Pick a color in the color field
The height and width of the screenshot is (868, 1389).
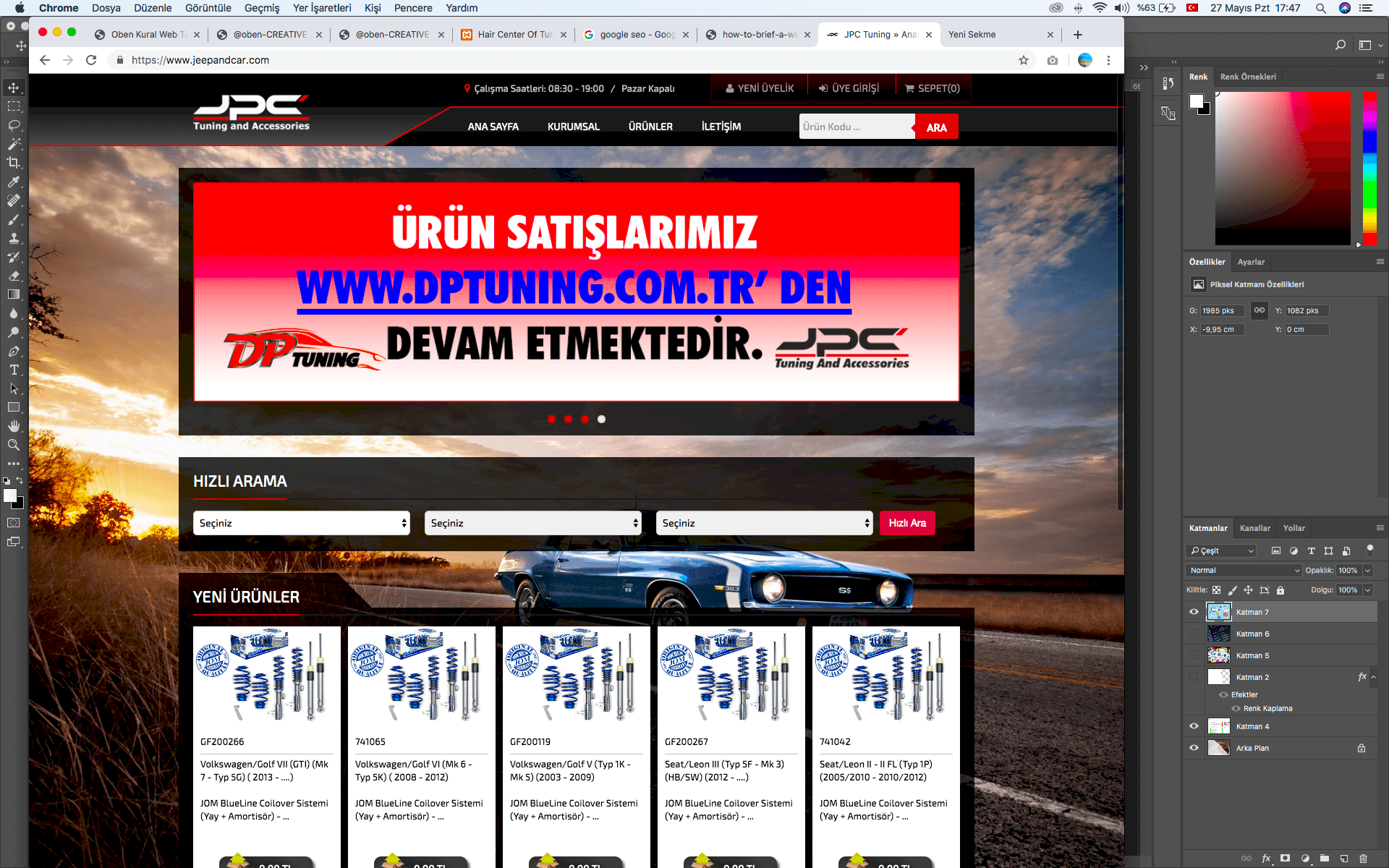pos(1283,169)
